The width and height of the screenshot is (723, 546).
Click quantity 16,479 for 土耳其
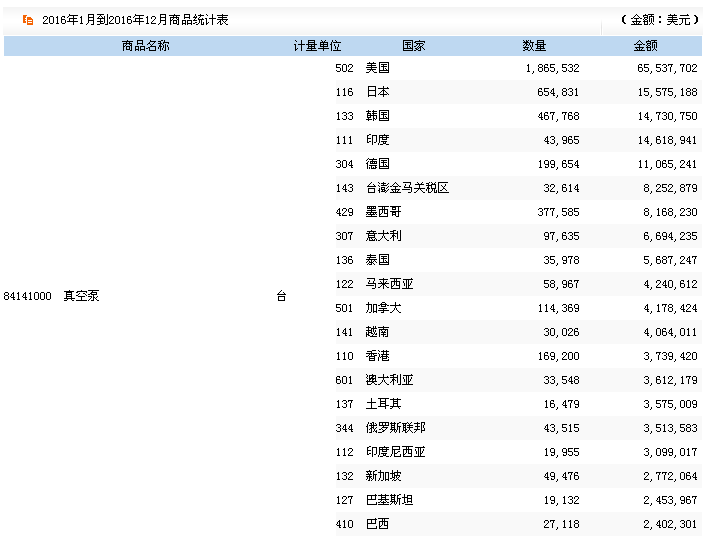coord(561,404)
